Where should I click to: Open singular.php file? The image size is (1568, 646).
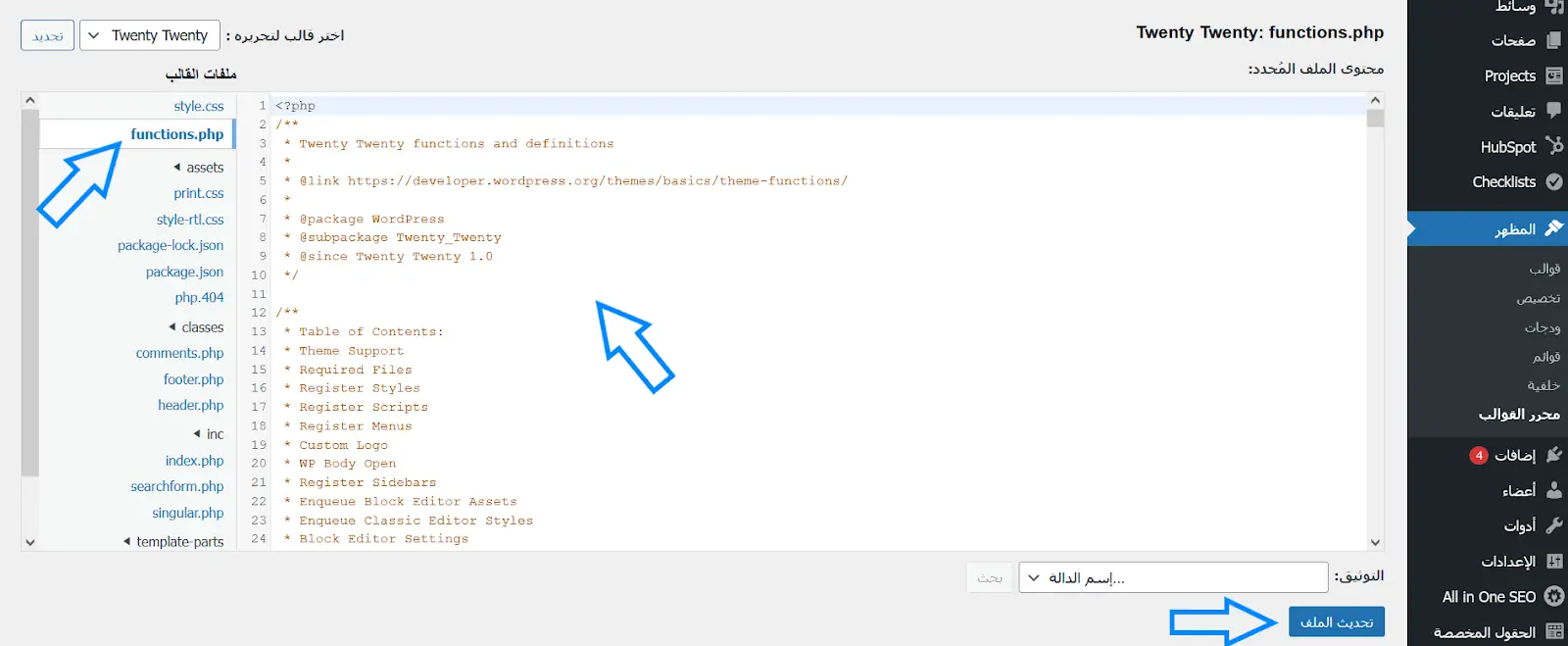[x=188, y=513]
